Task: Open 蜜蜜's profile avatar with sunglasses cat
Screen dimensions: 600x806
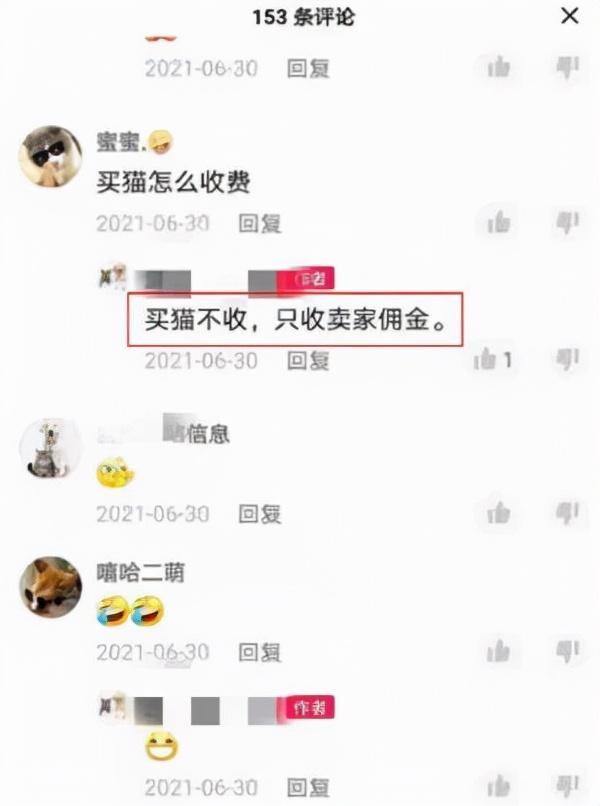Action: (50, 156)
